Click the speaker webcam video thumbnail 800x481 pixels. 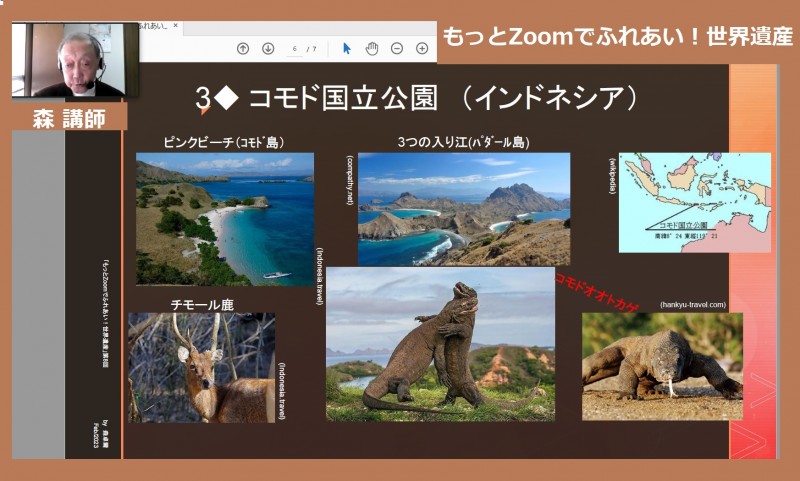coord(76,60)
